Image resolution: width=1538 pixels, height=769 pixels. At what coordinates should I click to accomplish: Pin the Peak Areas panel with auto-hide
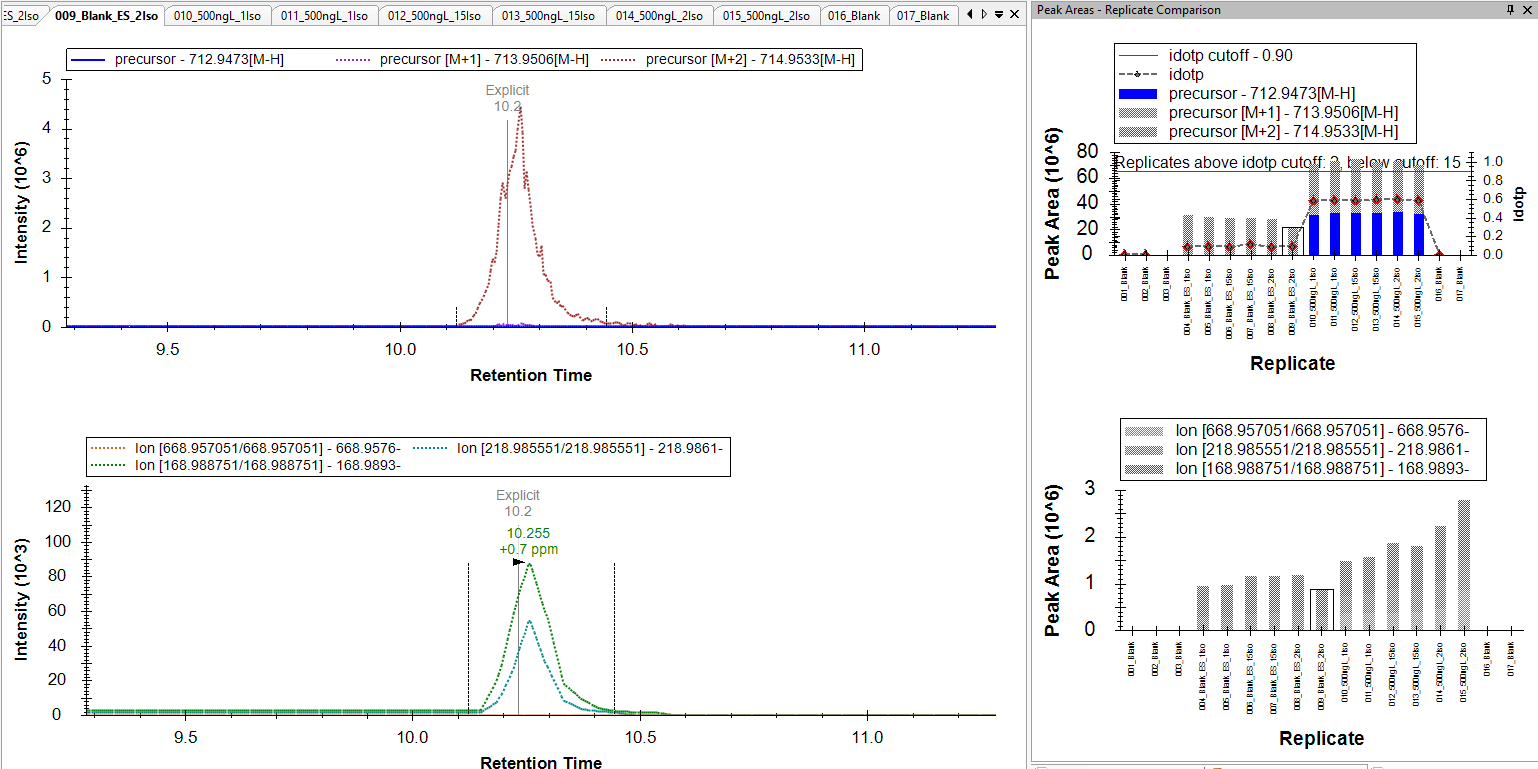(x=1510, y=9)
